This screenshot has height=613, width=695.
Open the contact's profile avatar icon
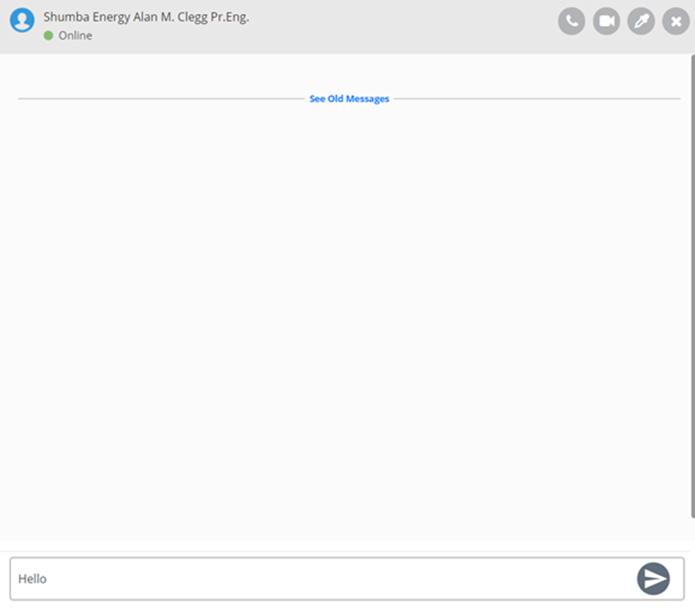click(22, 20)
